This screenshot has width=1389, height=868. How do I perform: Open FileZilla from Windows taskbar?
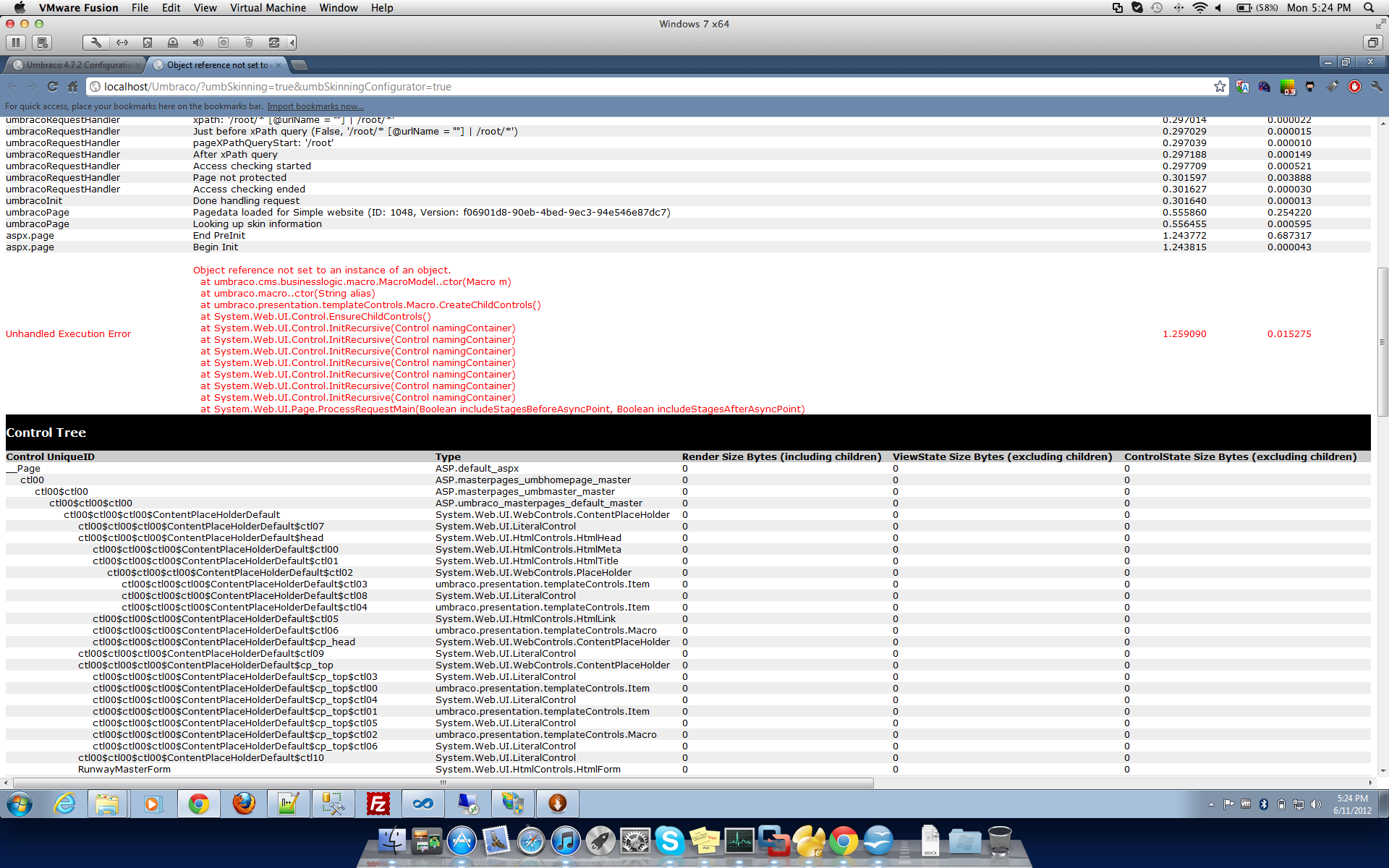tap(378, 804)
